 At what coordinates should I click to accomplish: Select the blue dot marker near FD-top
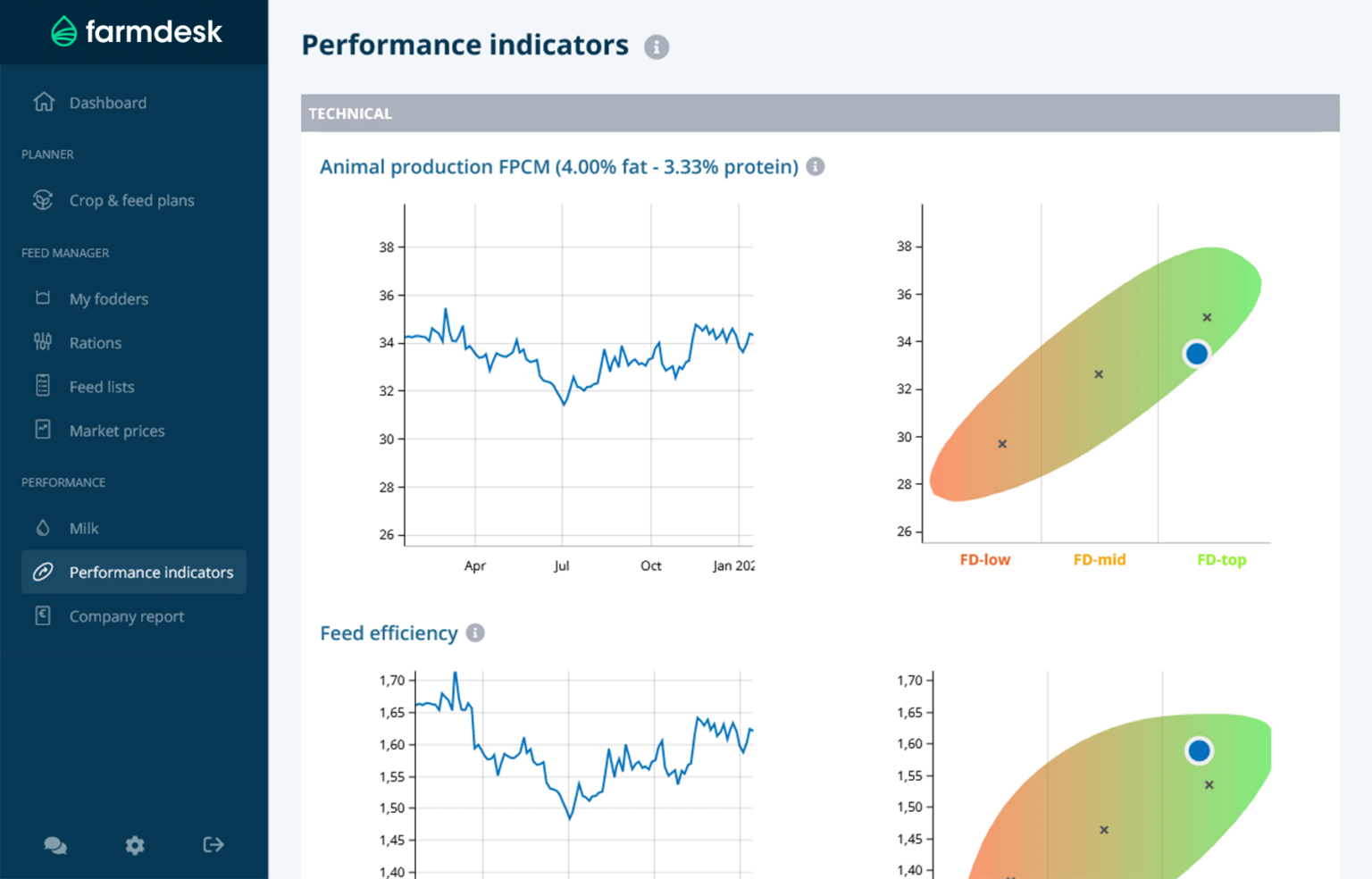pos(1197,354)
